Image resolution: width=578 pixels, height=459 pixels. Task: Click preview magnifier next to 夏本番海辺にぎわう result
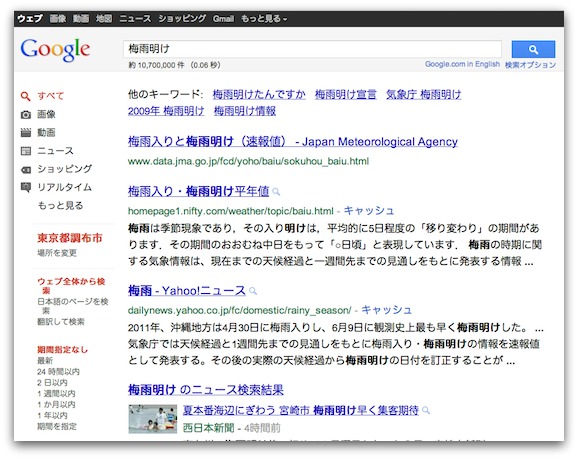426,410
